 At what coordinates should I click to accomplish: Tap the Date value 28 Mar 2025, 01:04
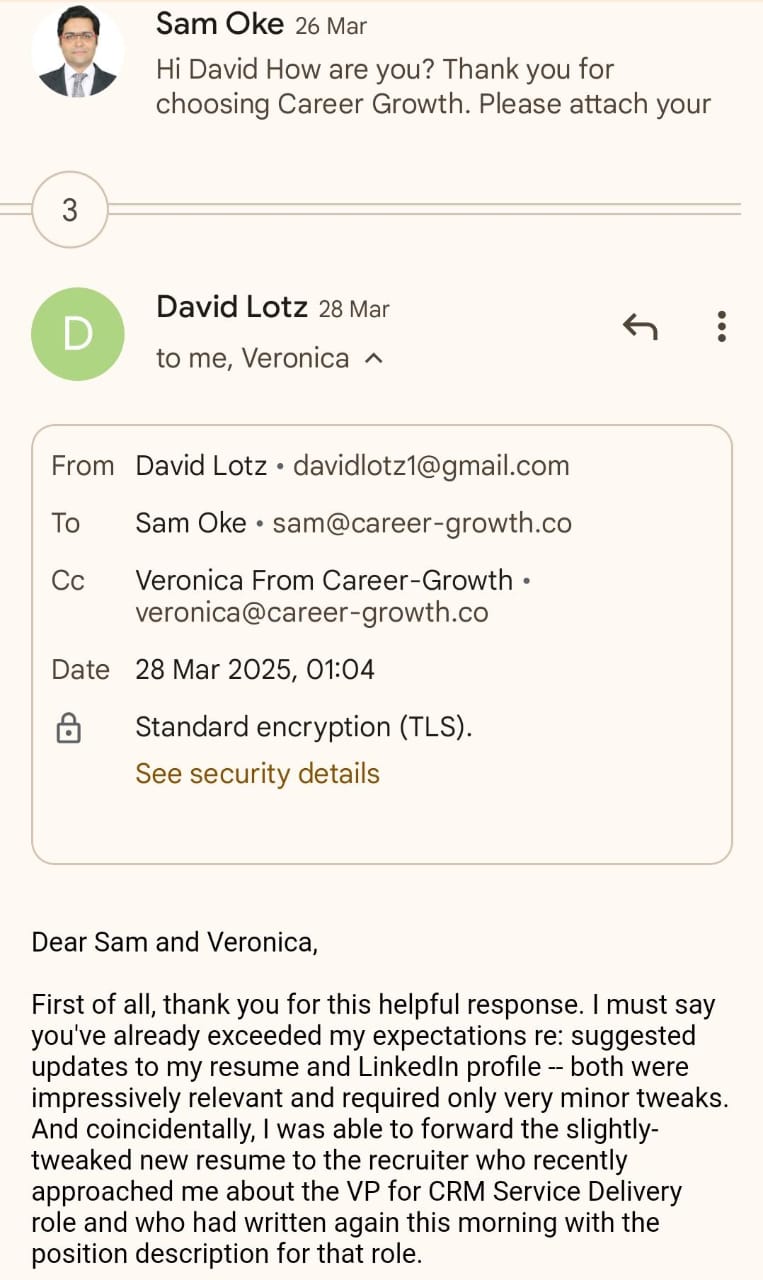[255, 669]
